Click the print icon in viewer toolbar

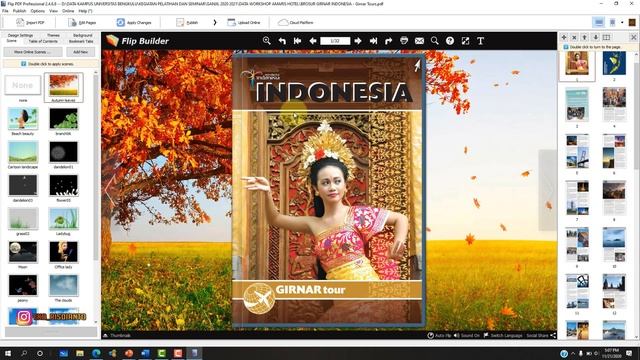pyautogui.click(x=404, y=40)
